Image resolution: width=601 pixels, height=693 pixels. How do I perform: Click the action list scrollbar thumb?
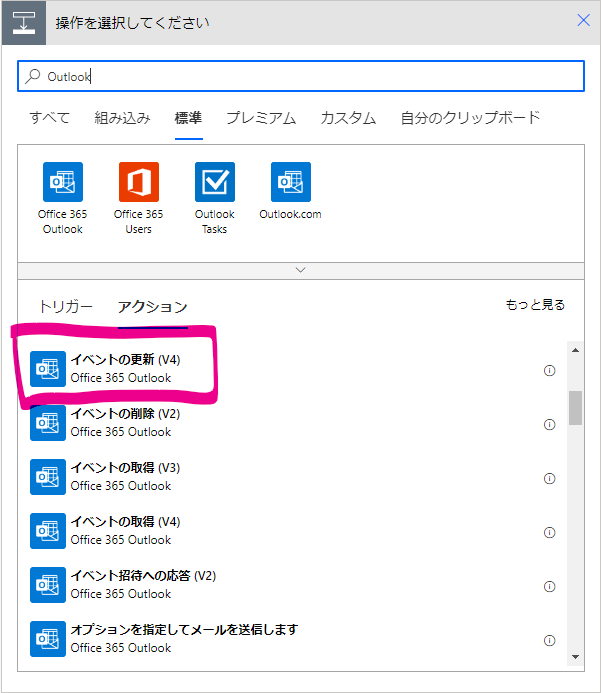(x=575, y=407)
